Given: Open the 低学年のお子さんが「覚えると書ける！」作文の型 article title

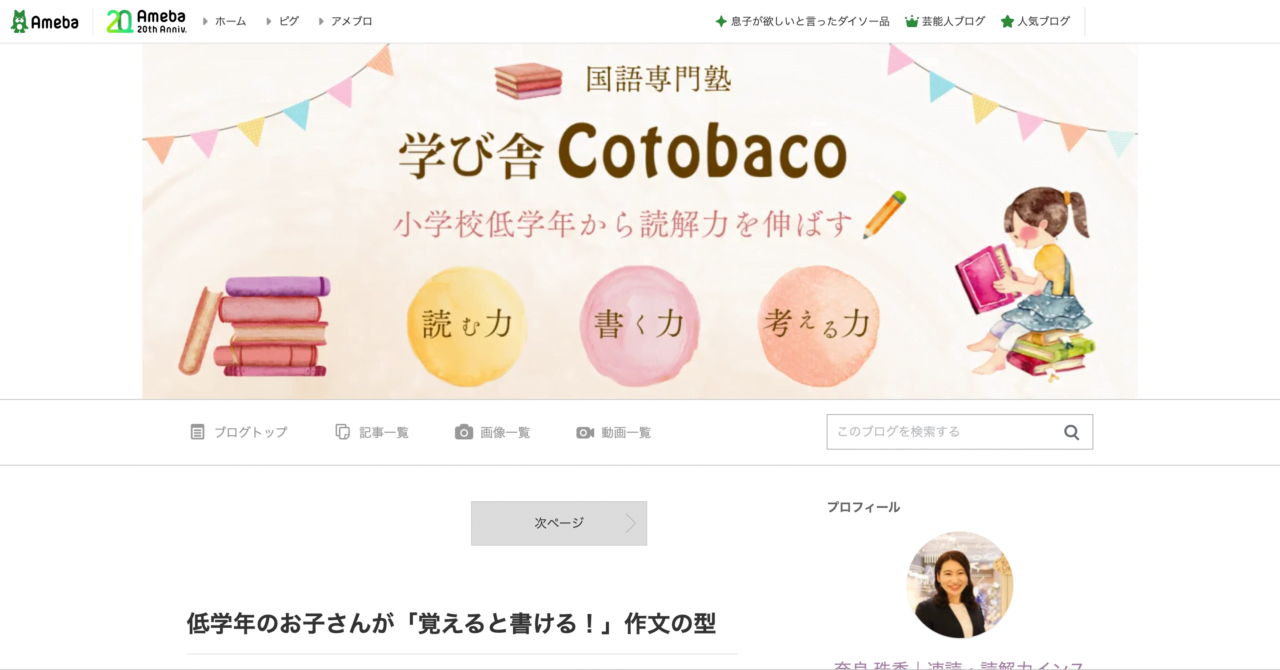Looking at the screenshot, I should 451,623.
